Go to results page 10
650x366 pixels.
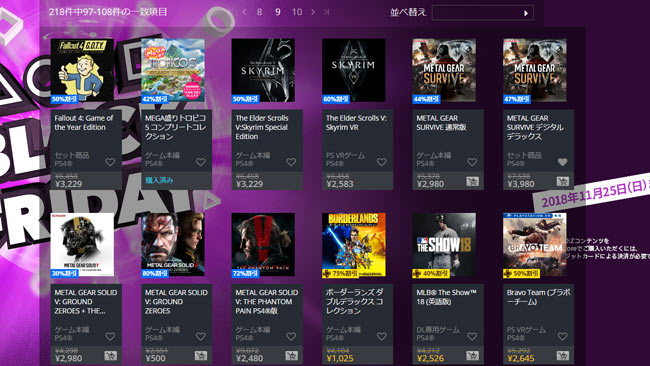[x=297, y=12]
